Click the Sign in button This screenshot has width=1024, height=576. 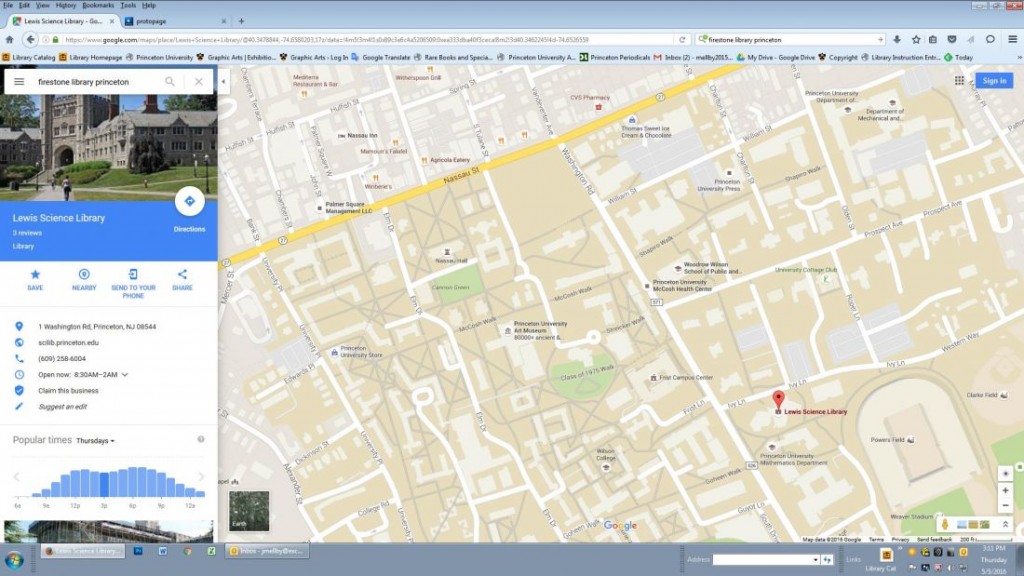point(993,81)
